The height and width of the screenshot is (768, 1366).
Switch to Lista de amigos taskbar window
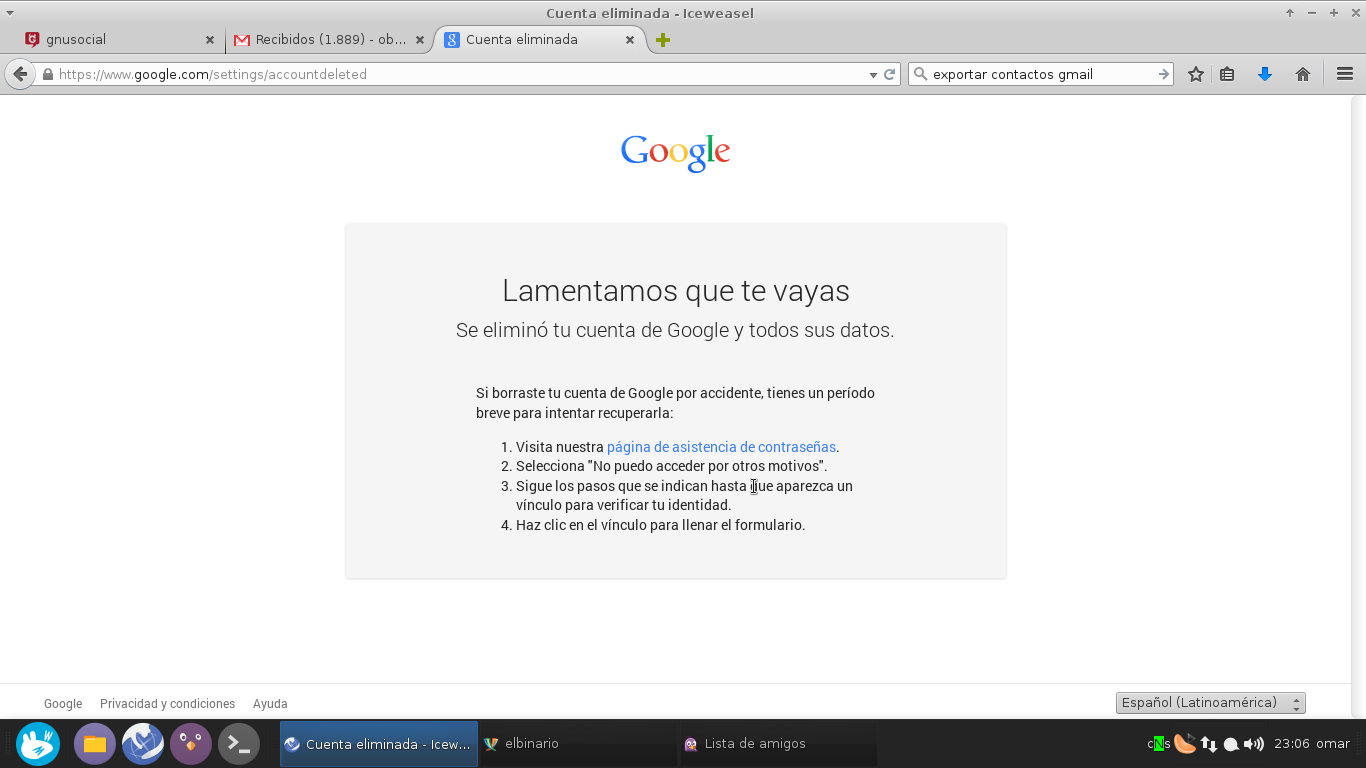point(777,744)
